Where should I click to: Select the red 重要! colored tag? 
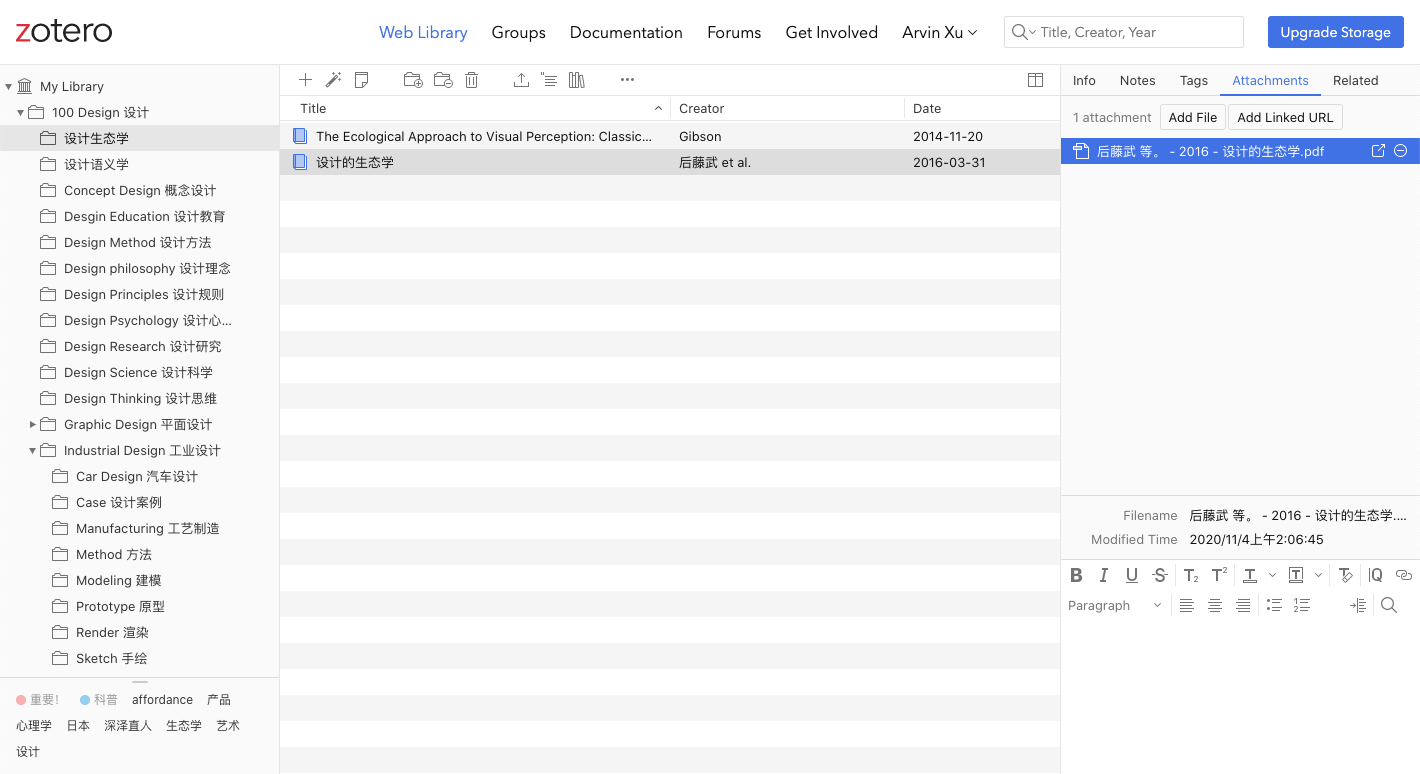coord(37,700)
